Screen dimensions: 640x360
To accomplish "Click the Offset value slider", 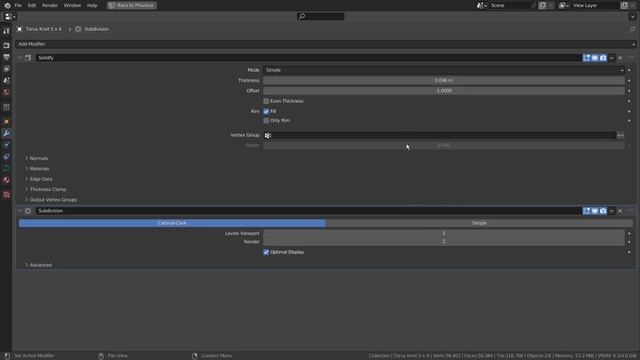I will pyautogui.click(x=444, y=91).
